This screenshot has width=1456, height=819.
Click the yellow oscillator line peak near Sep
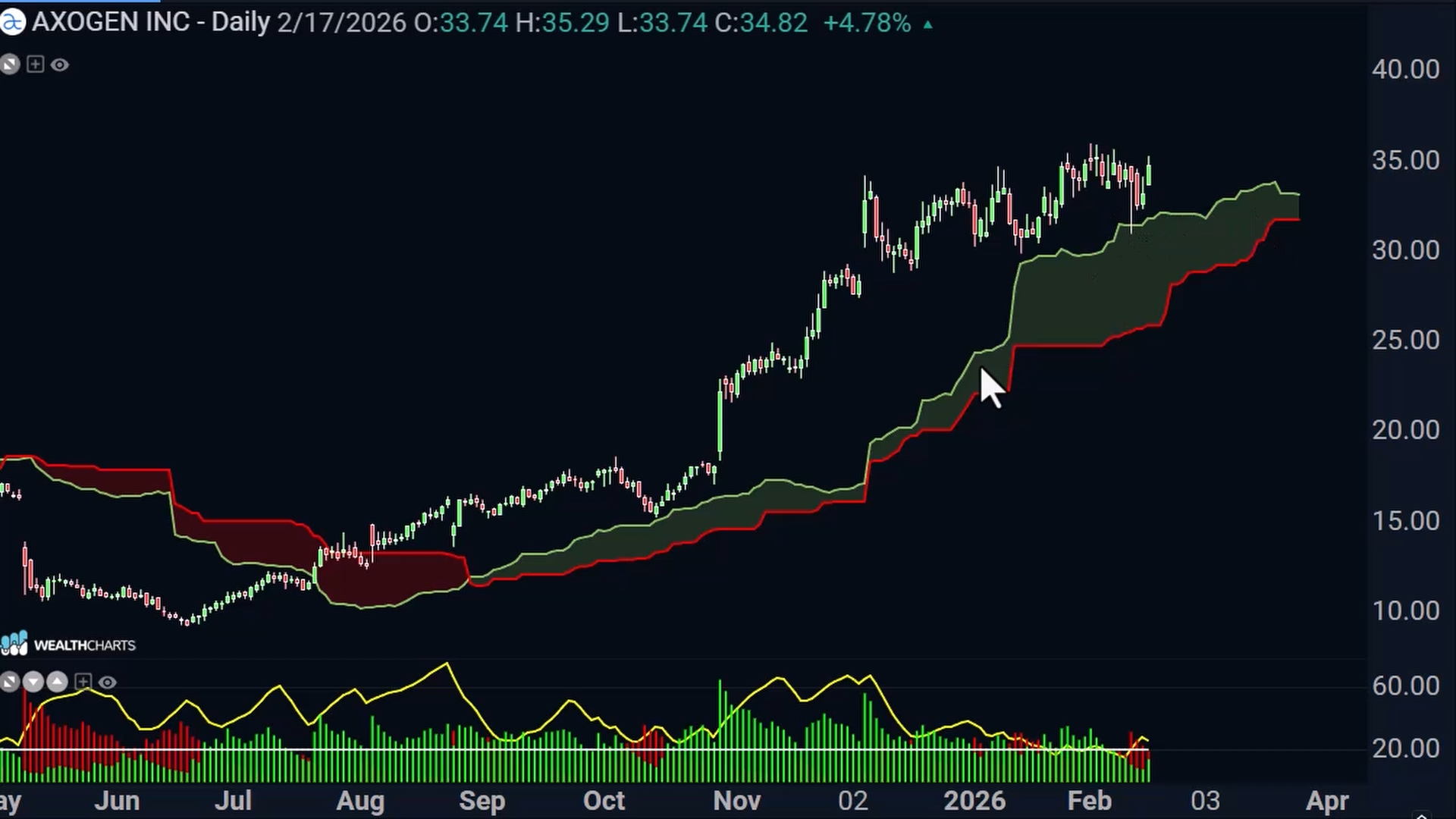click(x=447, y=665)
